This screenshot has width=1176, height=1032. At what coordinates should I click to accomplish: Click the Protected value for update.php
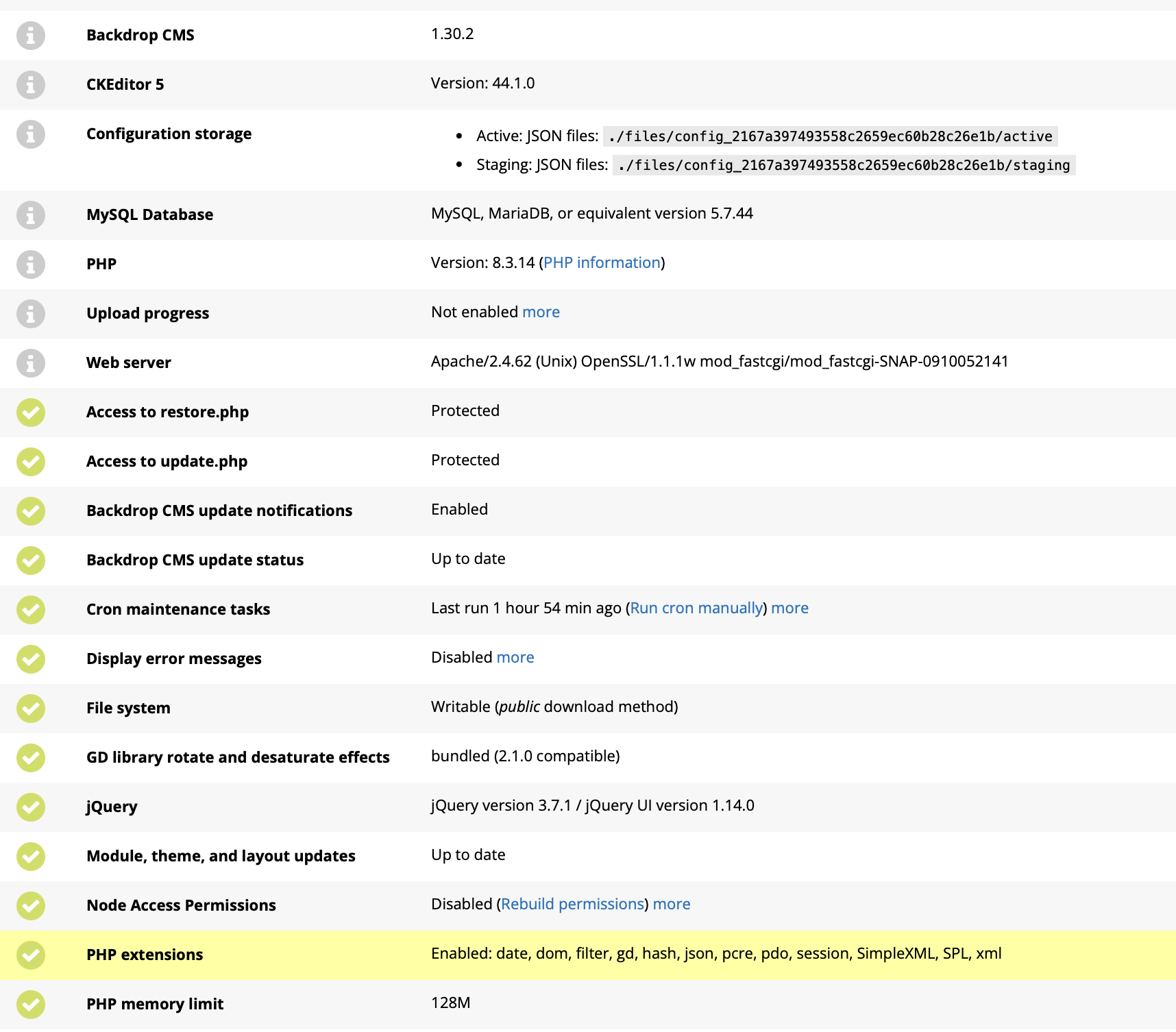tap(465, 460)
